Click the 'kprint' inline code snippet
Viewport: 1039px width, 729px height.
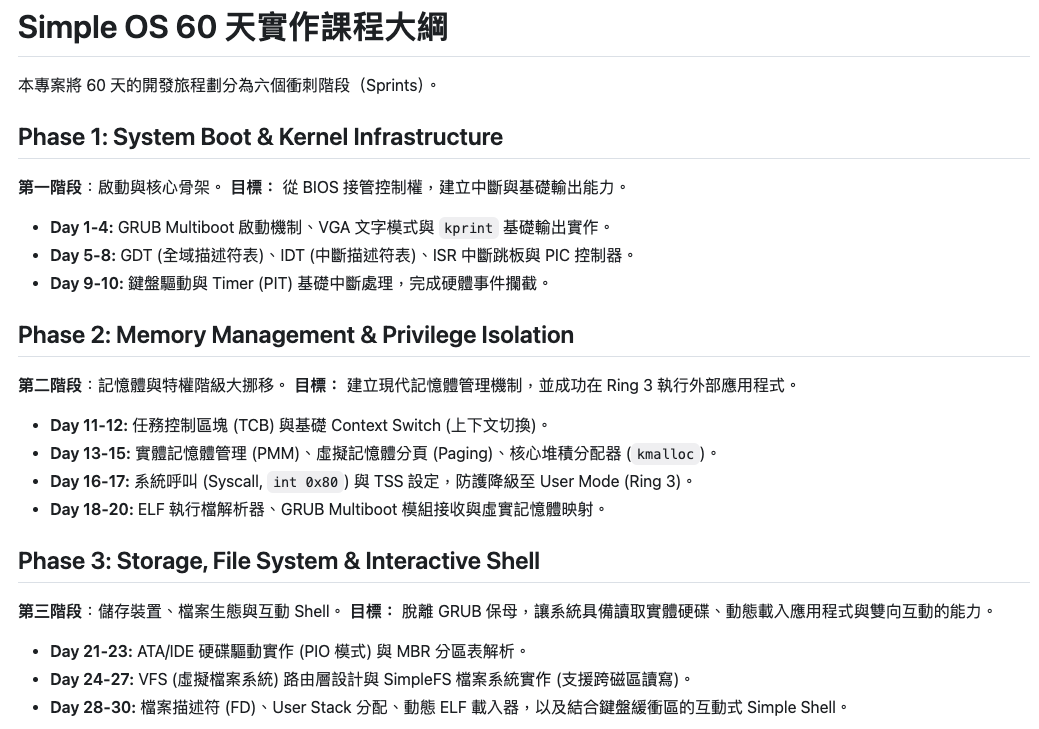pyautogui.click(x=468, y=228)
